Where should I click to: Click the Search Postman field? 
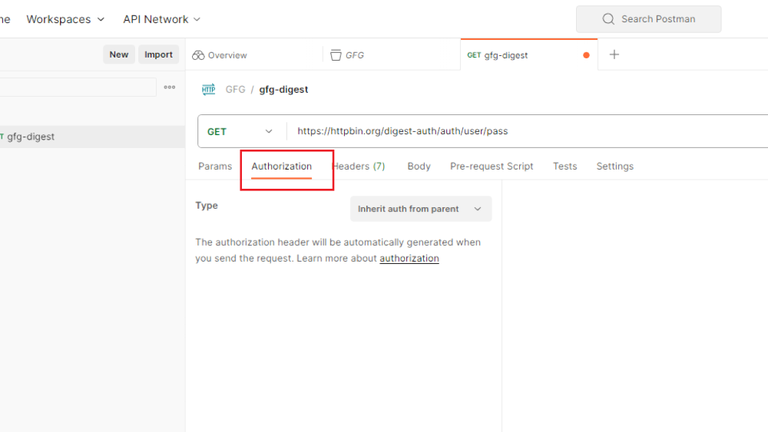[x=648, y=19]
